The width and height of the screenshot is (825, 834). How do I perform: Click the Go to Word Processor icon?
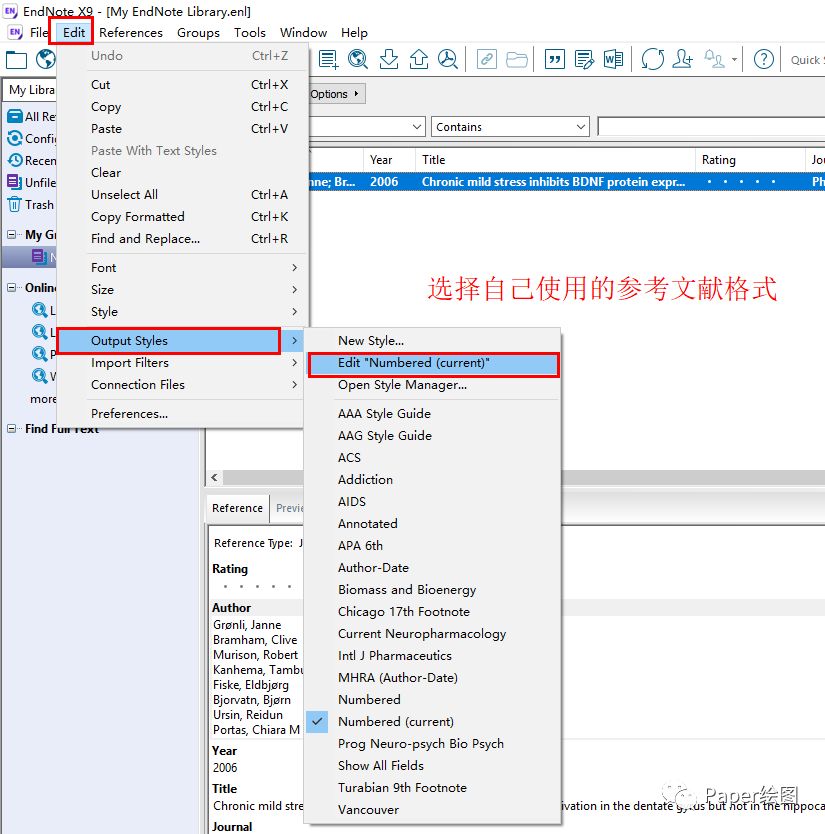pyautogui.click(x=613, y=59)
